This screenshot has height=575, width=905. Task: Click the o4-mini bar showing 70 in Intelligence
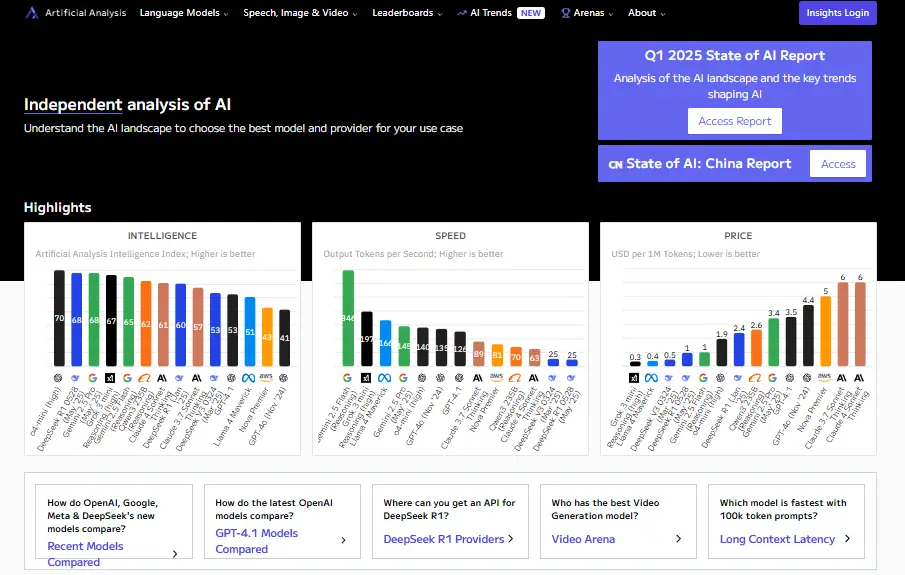point(59,318)
